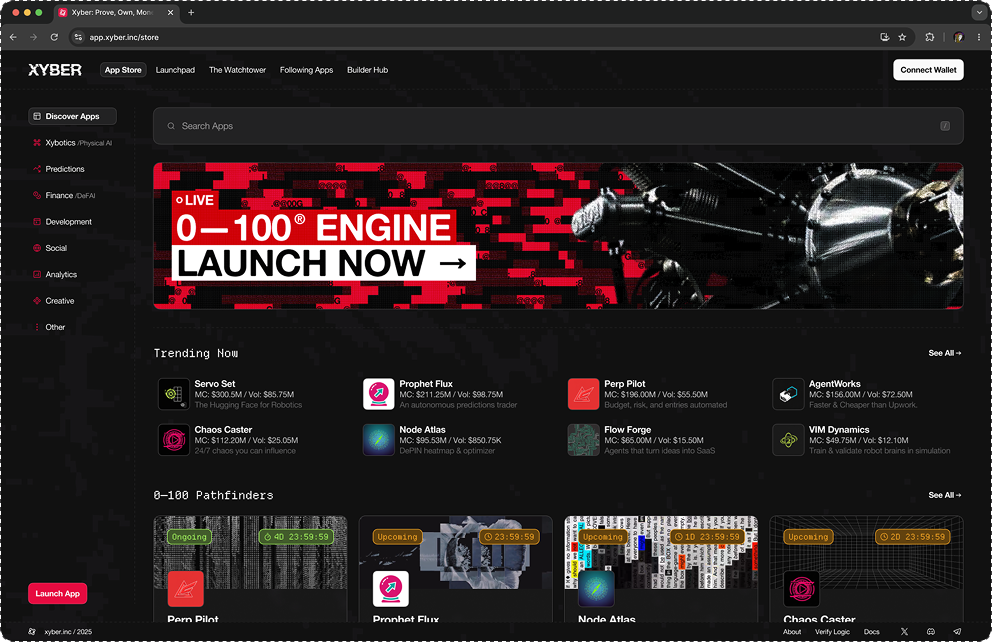Select the AgentWorks app icon
The width and height of the screenshot is (992, 642).
[788, 394]
